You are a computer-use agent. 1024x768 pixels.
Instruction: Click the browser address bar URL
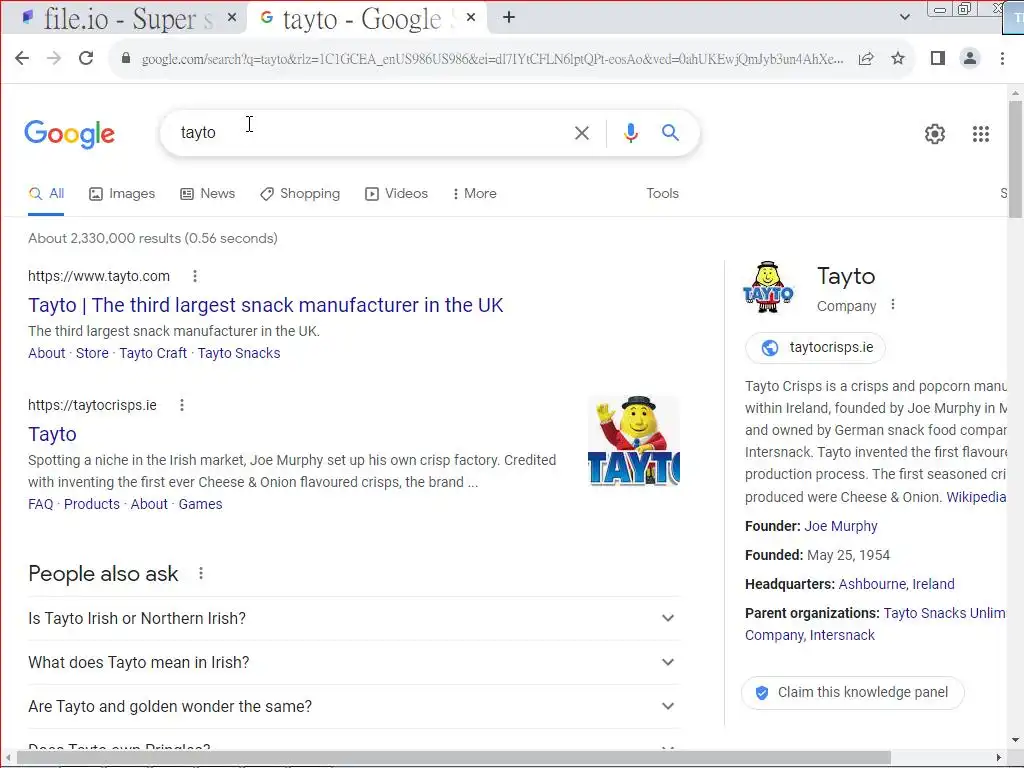point(492,59)
